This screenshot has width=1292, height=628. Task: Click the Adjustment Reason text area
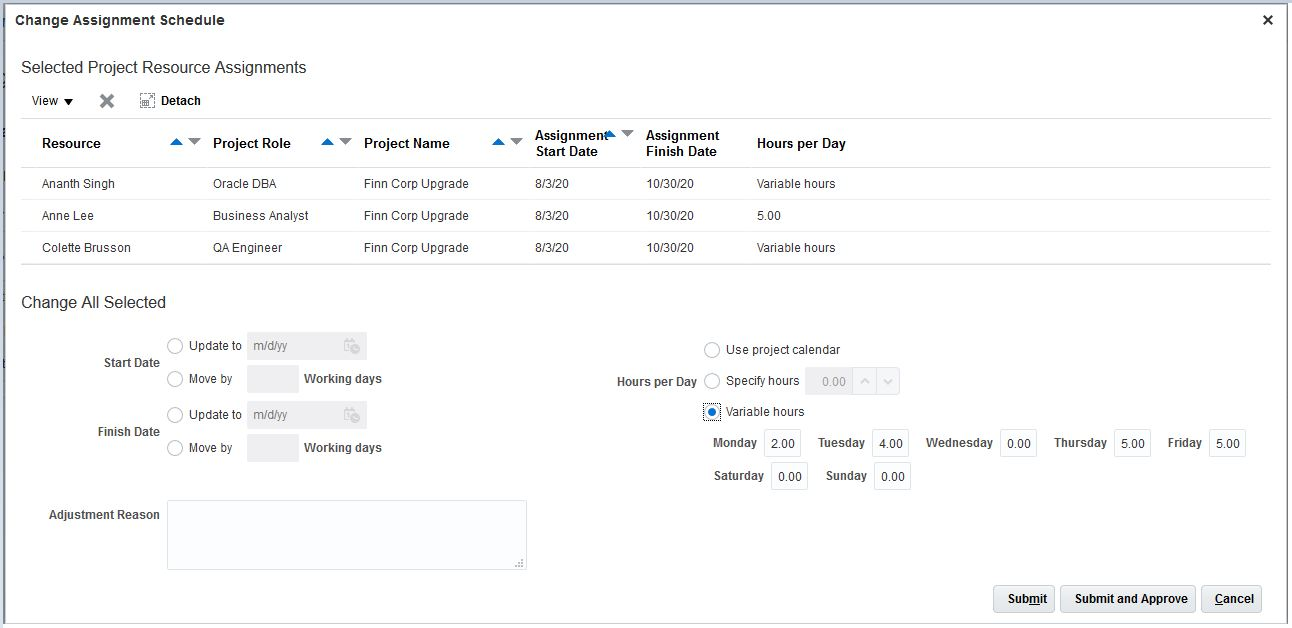(346, 535)
